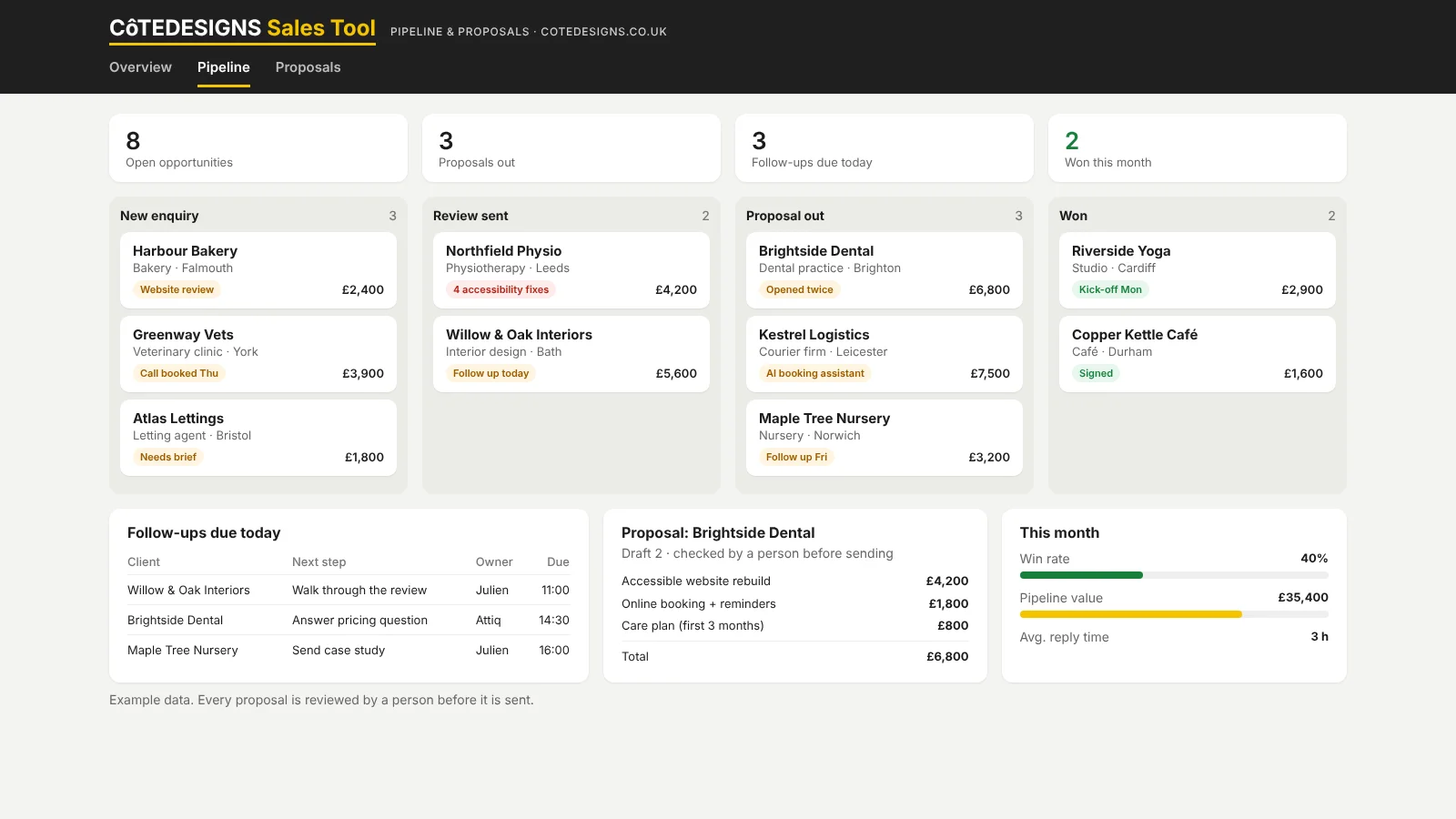Click the Call booked Thu tag

coord(179,373)
